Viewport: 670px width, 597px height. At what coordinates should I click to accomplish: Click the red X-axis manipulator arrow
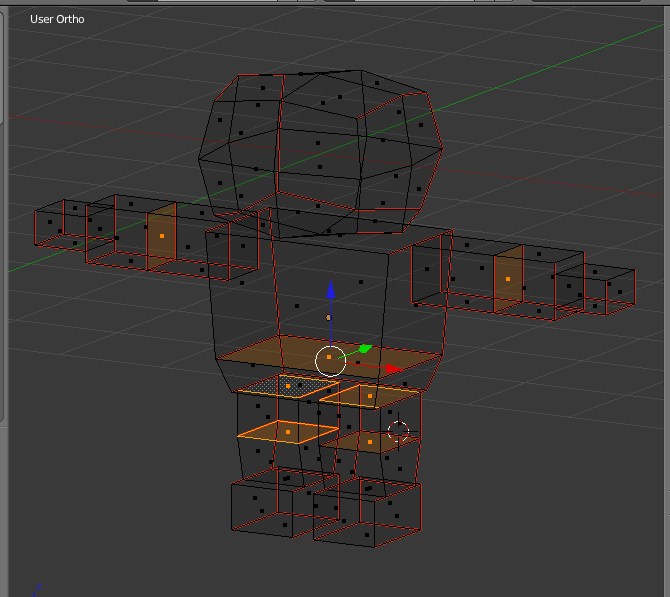[x=393, y=368]
